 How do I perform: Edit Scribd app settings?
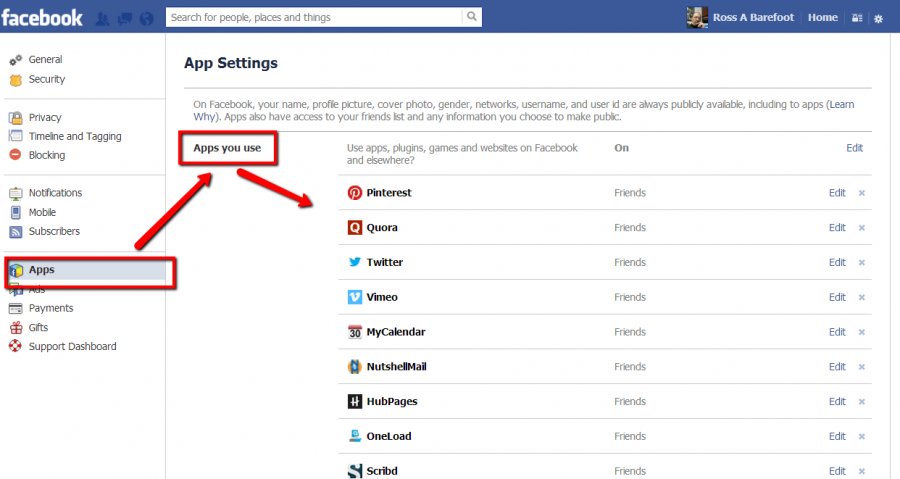tap(837, 471)
